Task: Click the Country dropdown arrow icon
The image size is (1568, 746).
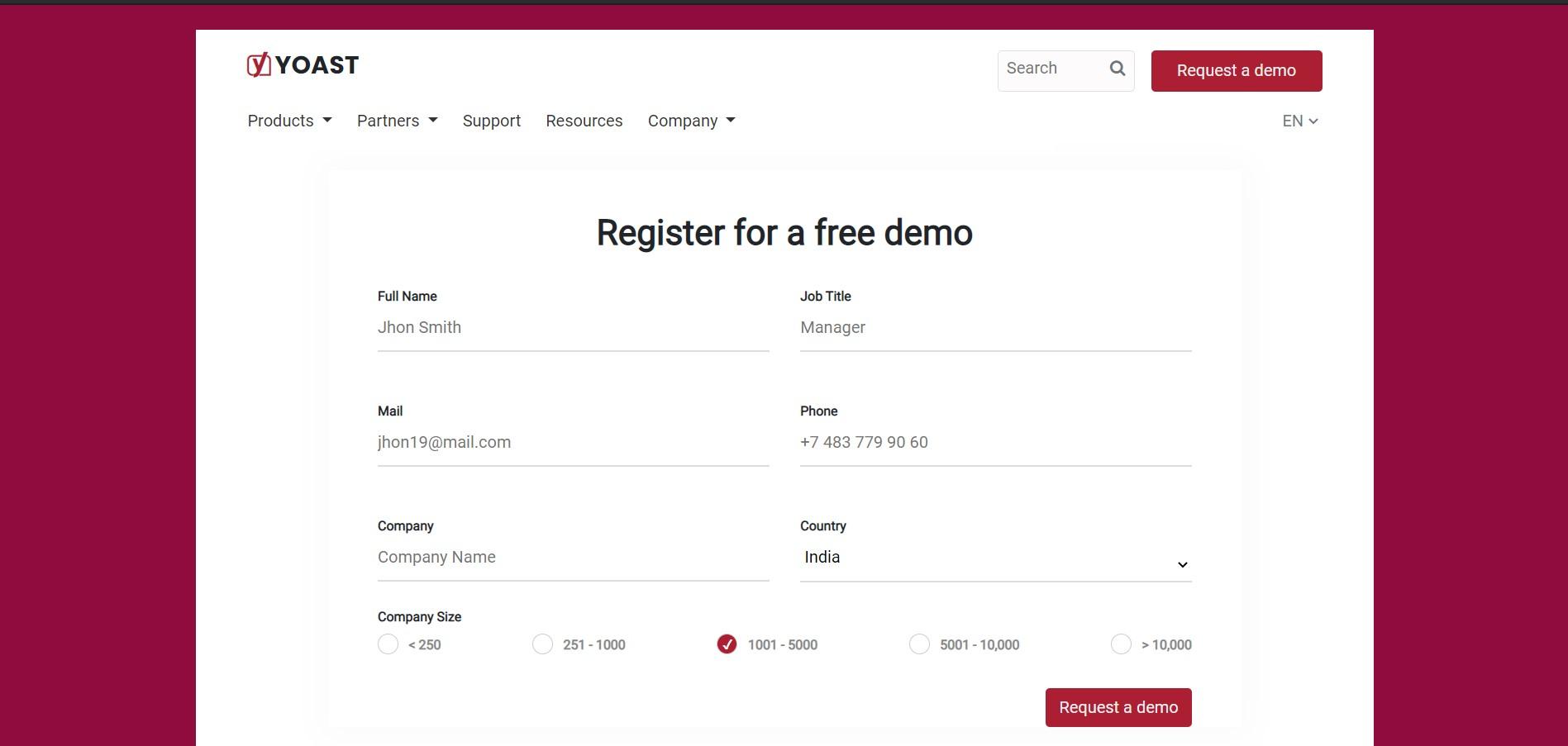Action: (1182, 564)
